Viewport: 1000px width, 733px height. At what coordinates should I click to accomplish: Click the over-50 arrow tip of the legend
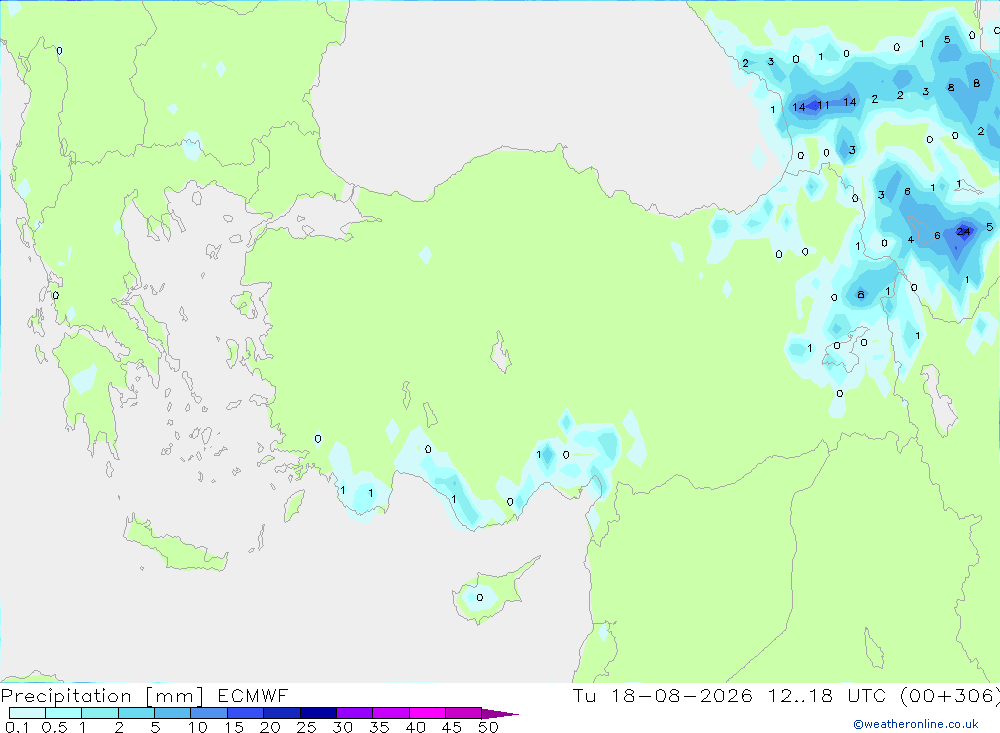click(500, 713)
